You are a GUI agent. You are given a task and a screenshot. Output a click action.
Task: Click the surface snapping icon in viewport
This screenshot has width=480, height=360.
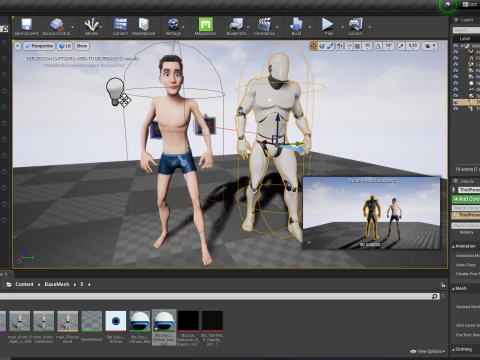click(x=349, y=46)
